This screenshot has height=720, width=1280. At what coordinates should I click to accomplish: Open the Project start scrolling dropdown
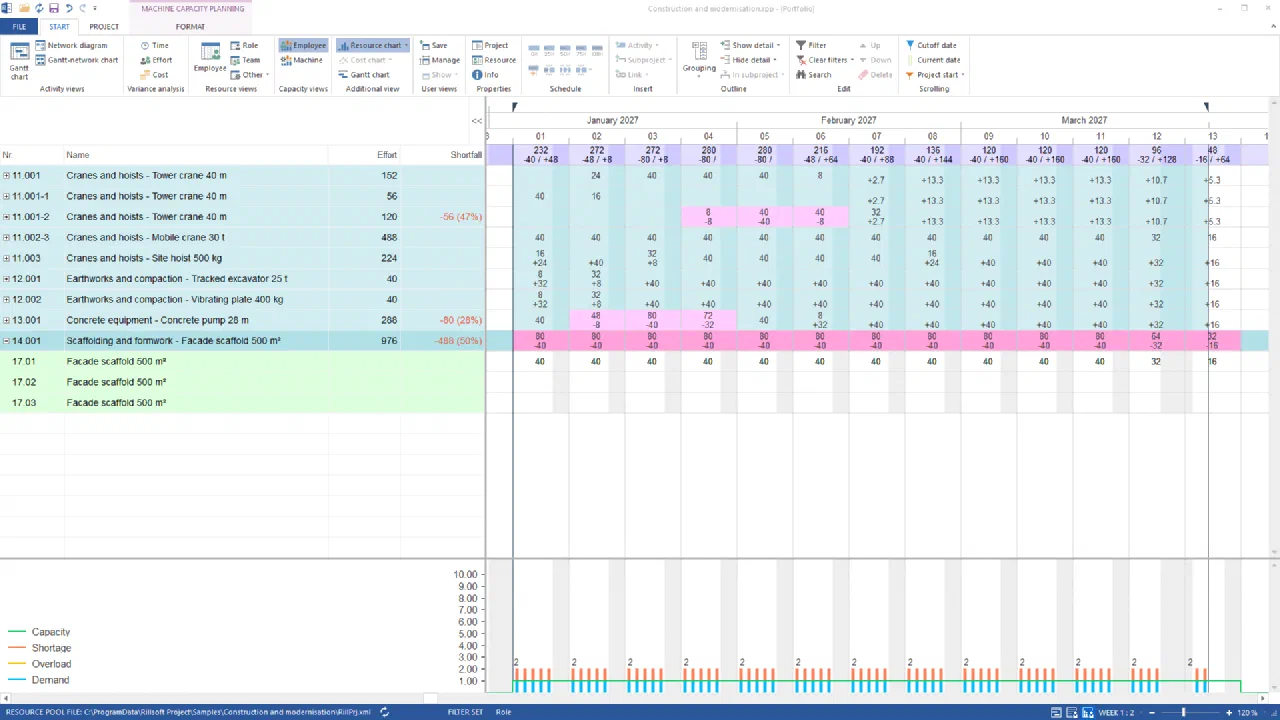[x=935, y=75]
